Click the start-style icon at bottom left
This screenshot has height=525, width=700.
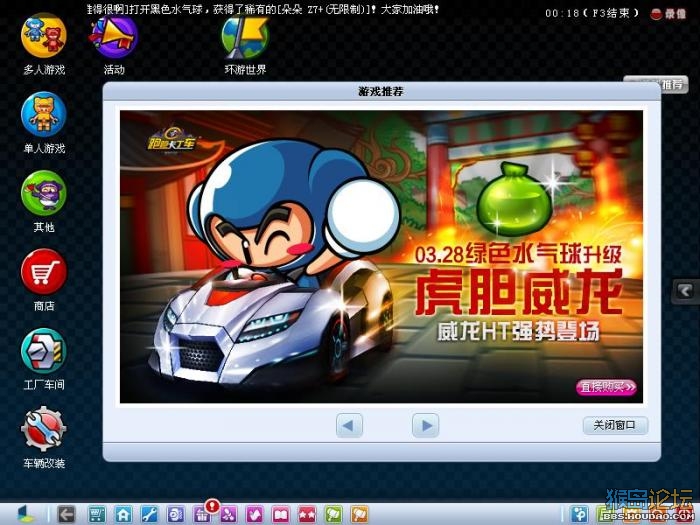pos(26,515)
